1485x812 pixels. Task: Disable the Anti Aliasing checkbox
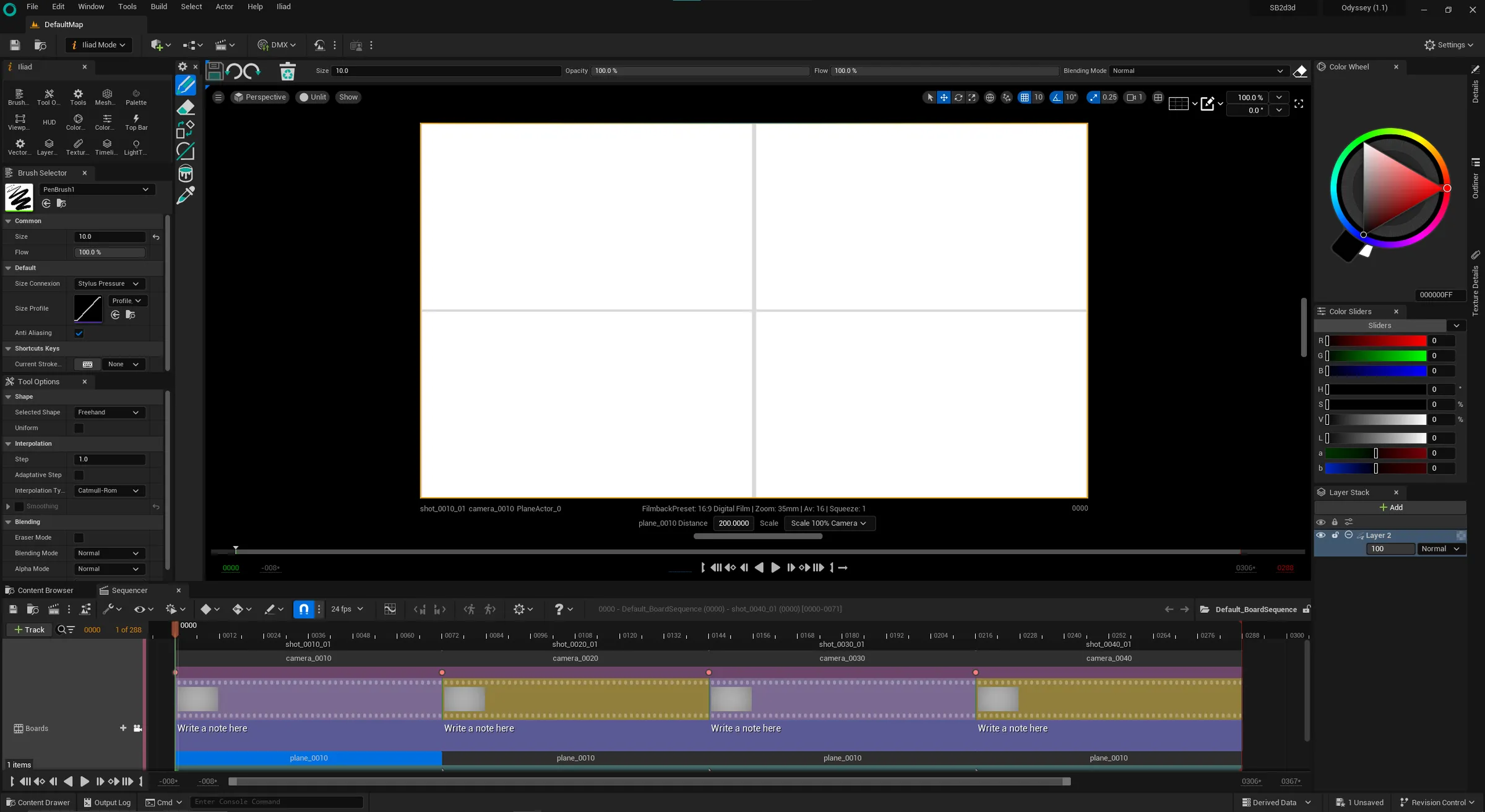tap(79, 333)
